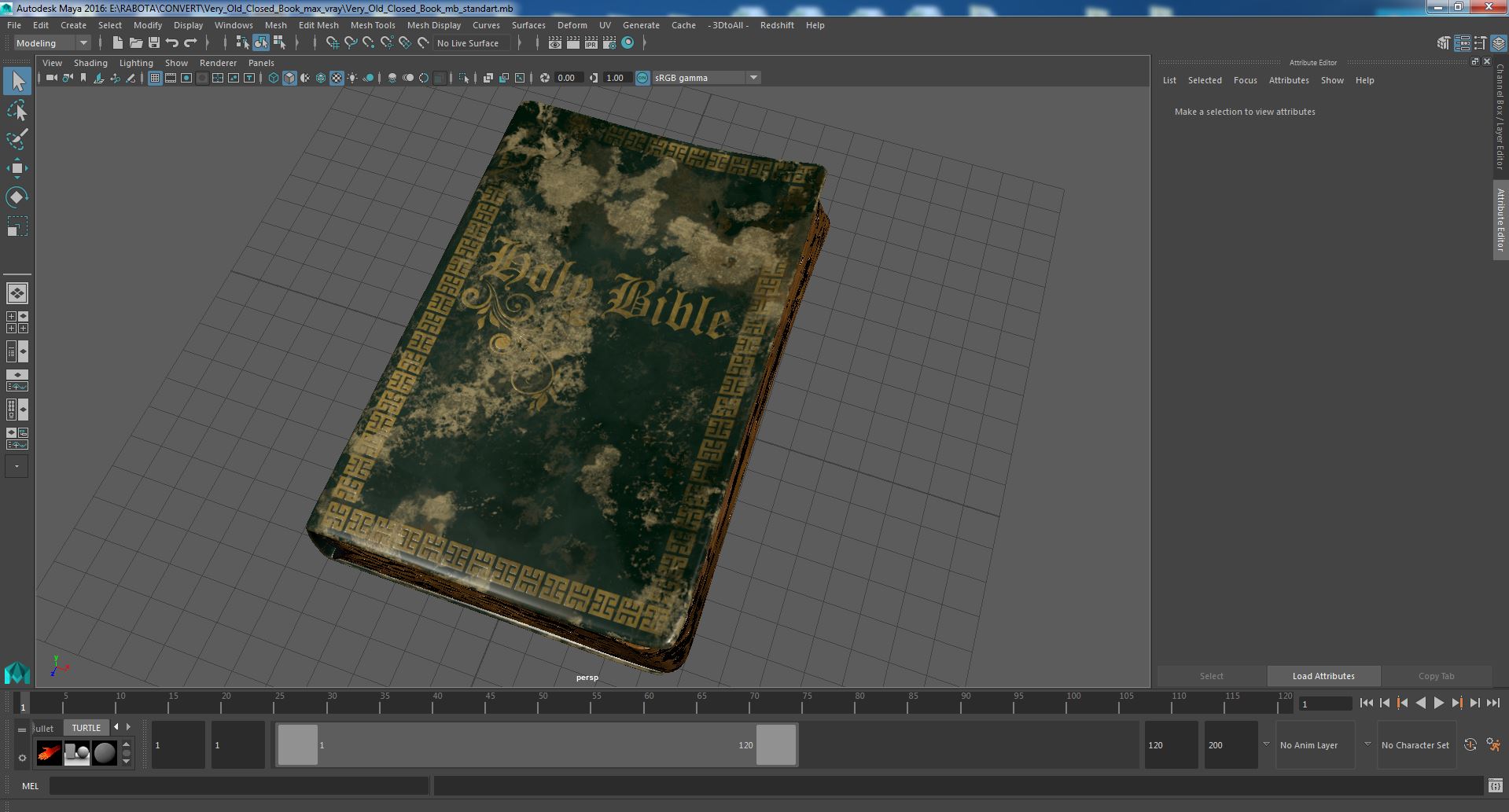Start IPR render icon
This screenshot has width=1509, height=812.
click(591, 43)
